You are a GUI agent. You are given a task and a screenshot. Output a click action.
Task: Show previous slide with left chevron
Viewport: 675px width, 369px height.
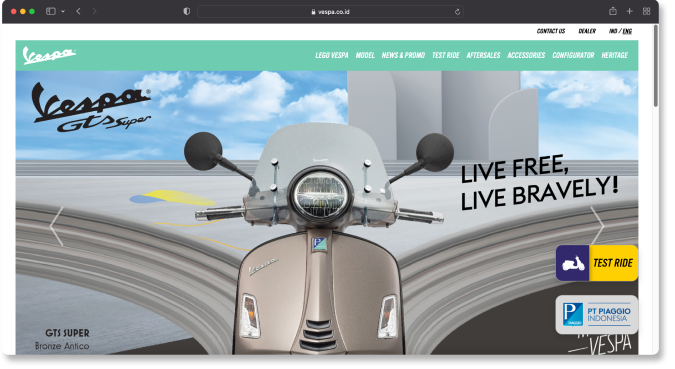click(x=56, y=226)
